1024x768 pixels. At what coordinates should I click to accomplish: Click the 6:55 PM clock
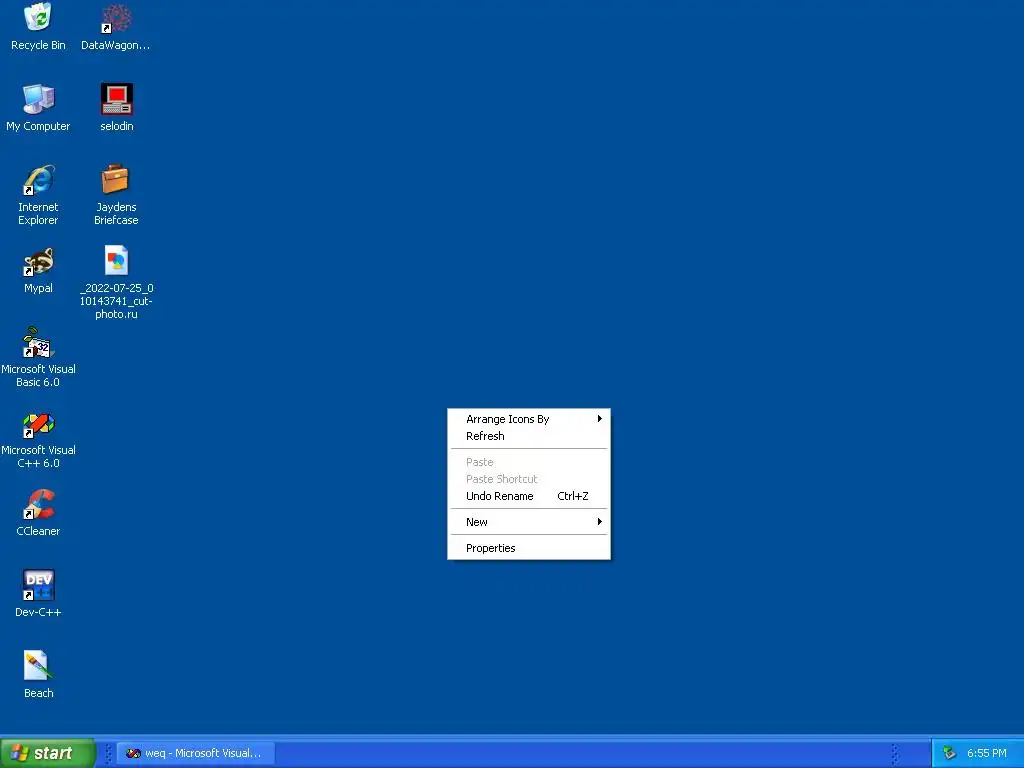(987, 754)
